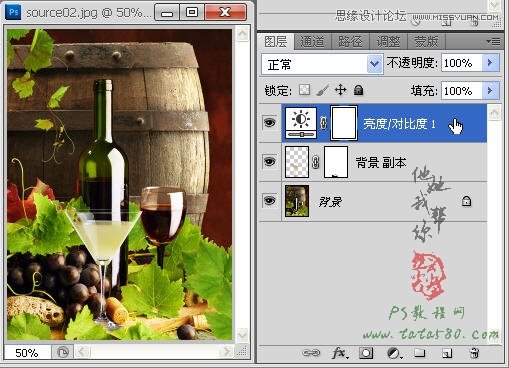
Task: Open the 填充 fill slider arrow
Action: [491, 90]
